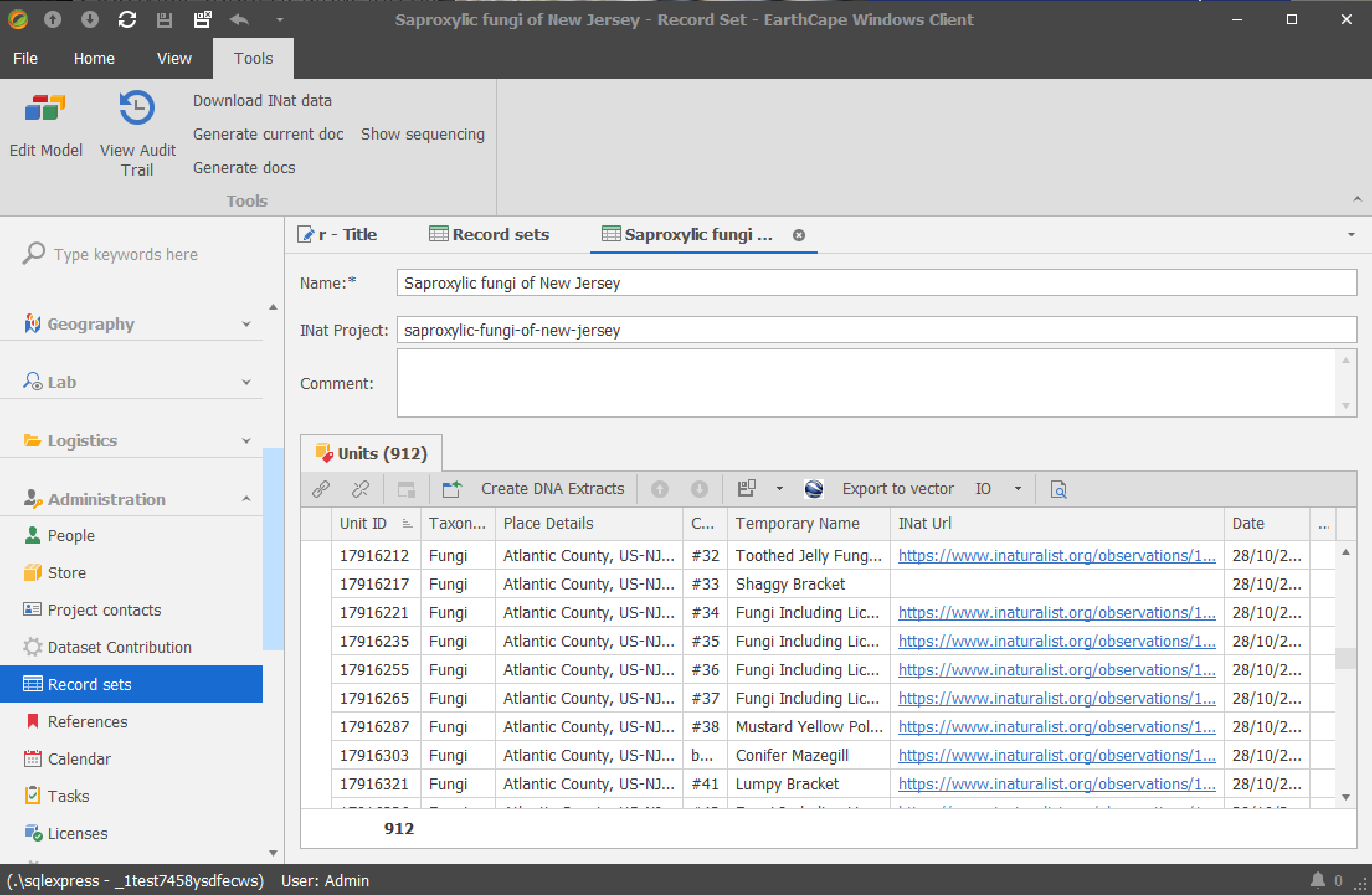Click the new unit window icon
This screenshot has width=1372, height=895.
[407, 489]
